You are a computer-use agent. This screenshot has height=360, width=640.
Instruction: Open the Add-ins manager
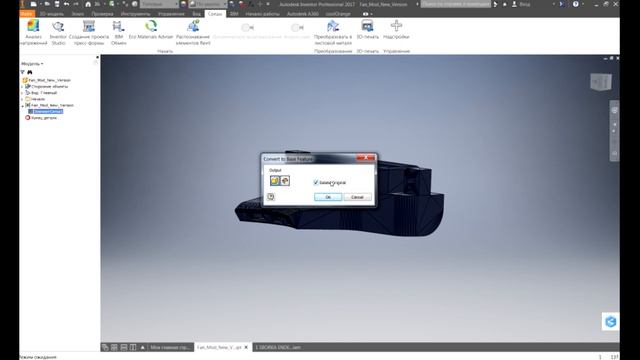click(x=396, y=30)
